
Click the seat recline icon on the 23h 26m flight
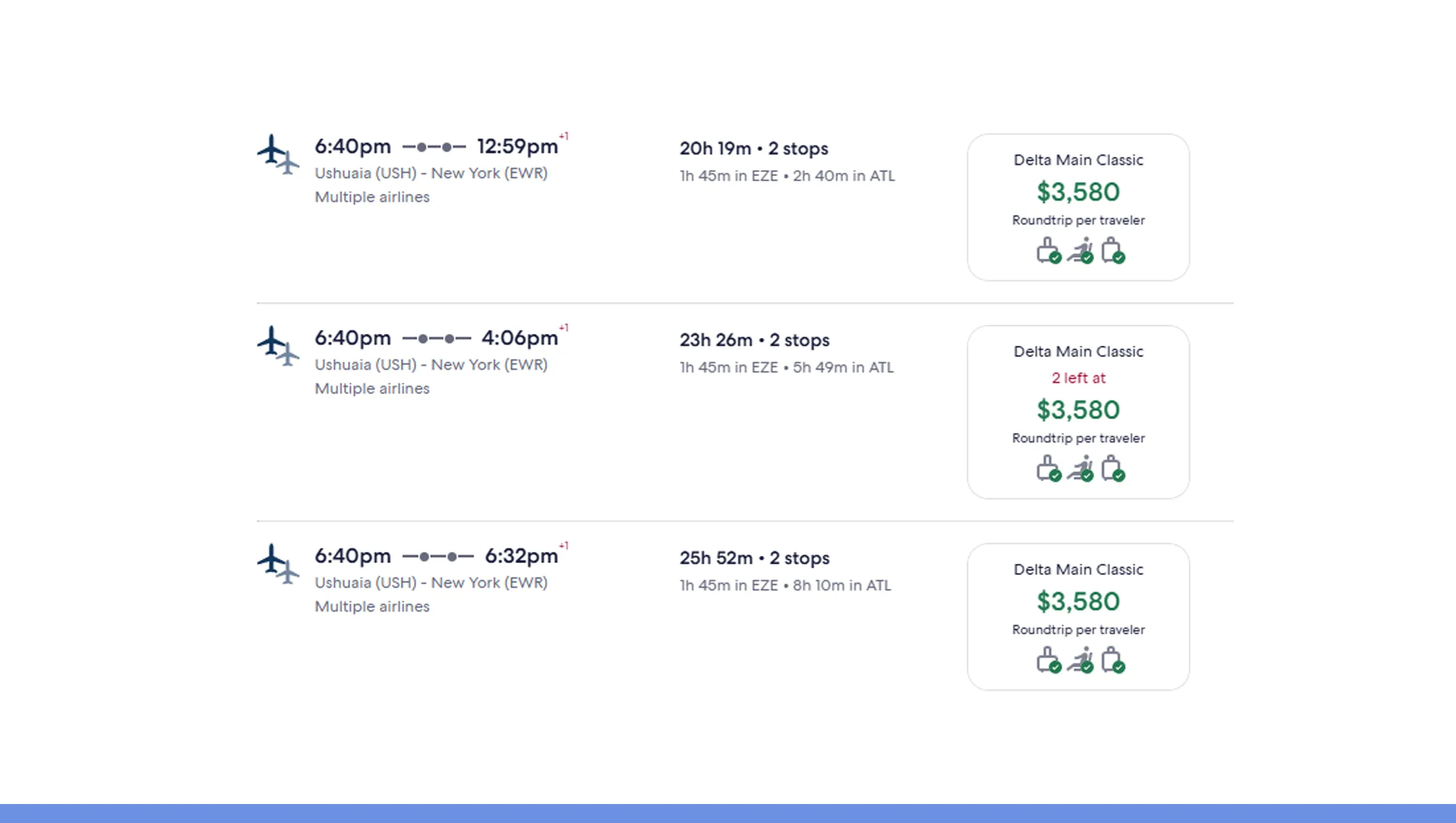click(1081, 468)
